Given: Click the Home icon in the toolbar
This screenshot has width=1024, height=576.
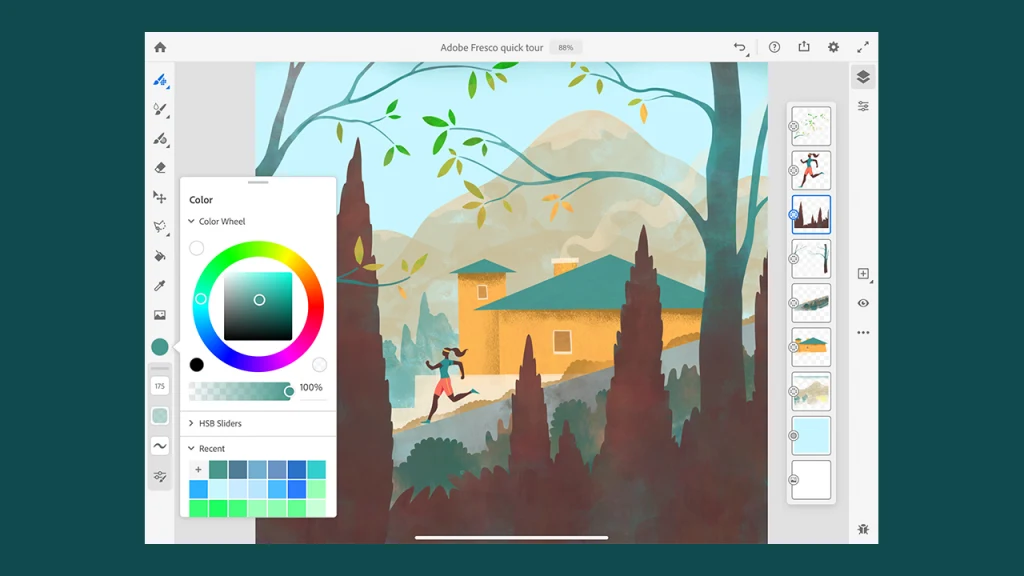Looking at the screenshot, I should click(x=159, y=46).
